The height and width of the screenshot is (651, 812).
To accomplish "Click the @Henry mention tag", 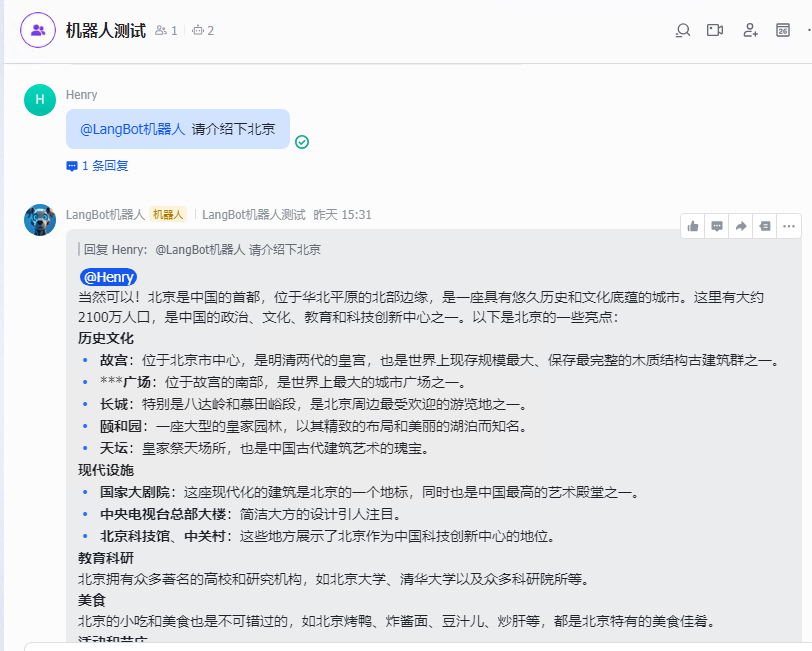I will click(x=108, y=277).
